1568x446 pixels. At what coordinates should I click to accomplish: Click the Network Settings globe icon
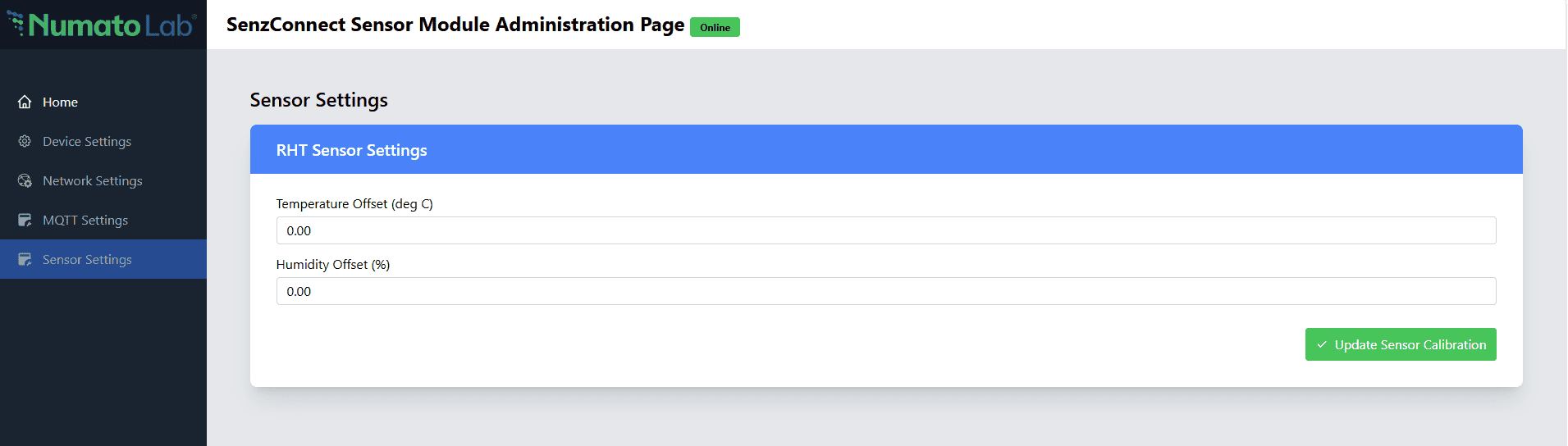pos(25,181)
